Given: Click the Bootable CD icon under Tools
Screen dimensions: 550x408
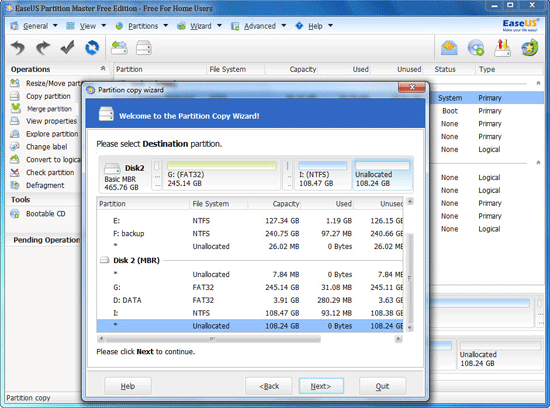Looking at the screenshot, I should pos(15,214).
